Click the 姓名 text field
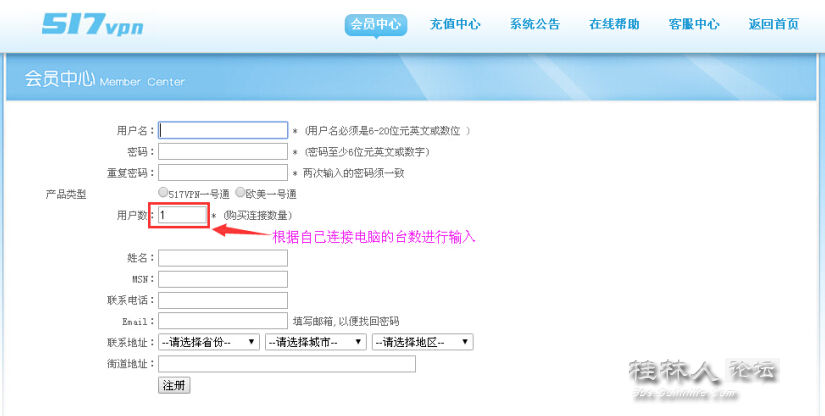The height and width of the screenshot is (416, 825). [223, 258]
